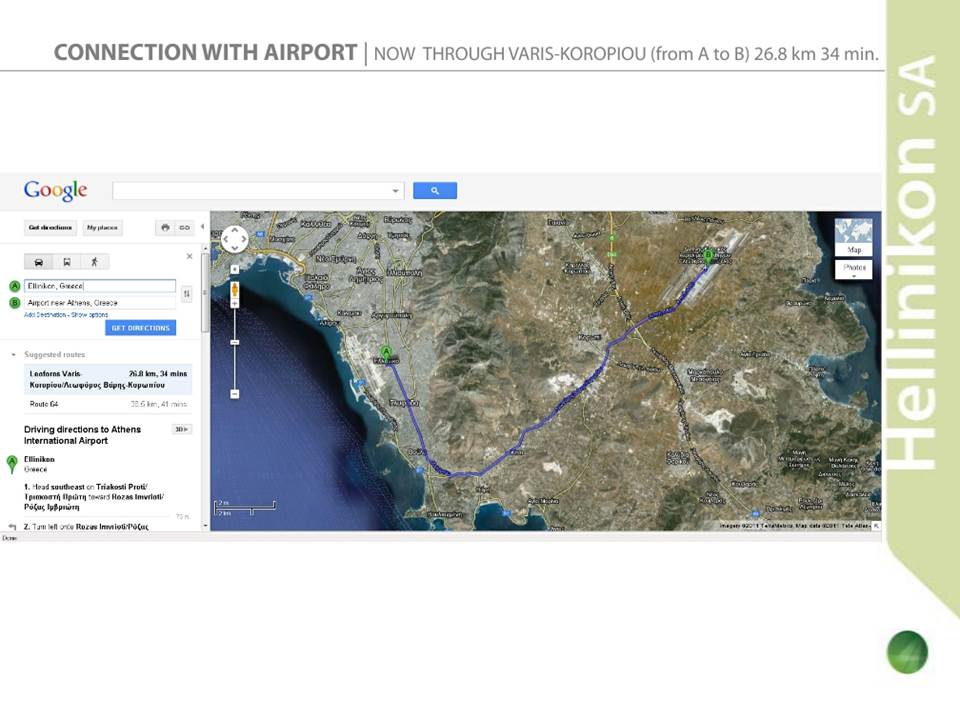
Task: Click green marker B at airport
Action: (709, 257)
